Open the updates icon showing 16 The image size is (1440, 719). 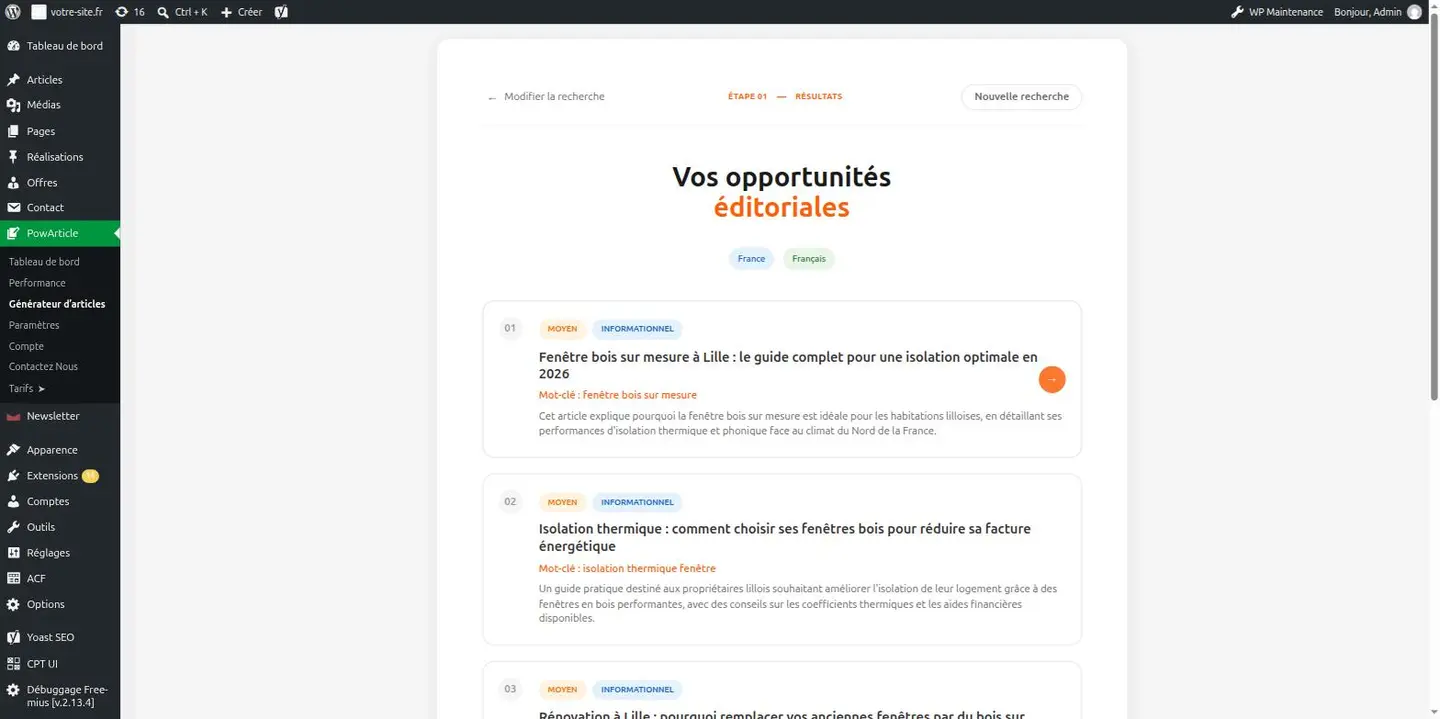121,12
